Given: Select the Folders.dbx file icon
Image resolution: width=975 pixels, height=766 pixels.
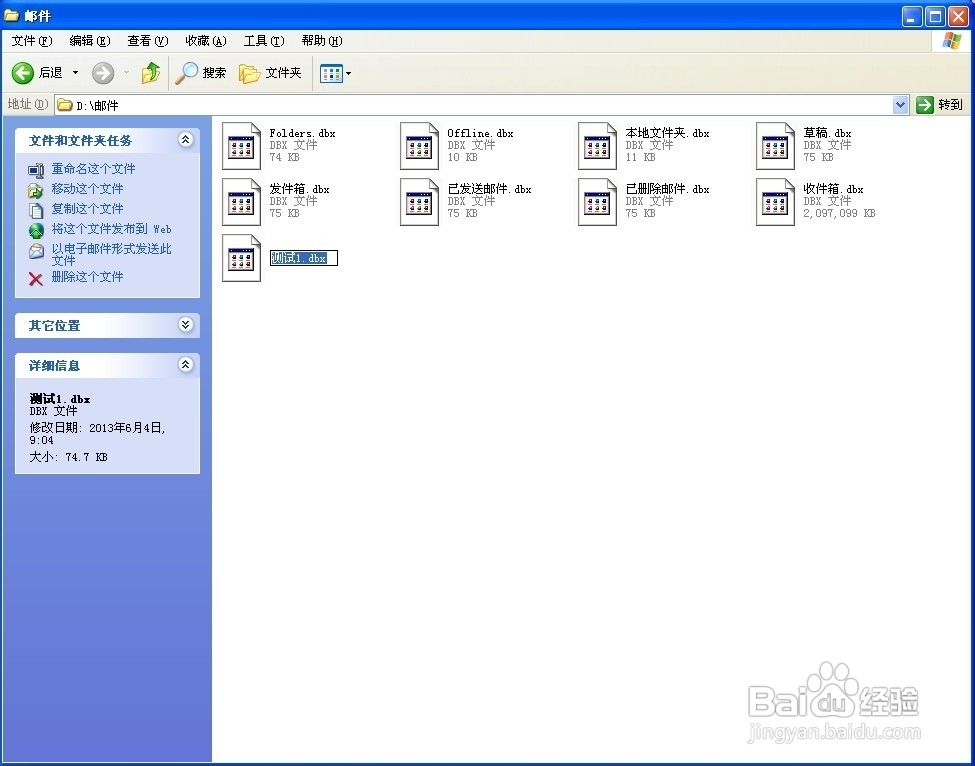Looking at the screenshot, I should (240, 144).
